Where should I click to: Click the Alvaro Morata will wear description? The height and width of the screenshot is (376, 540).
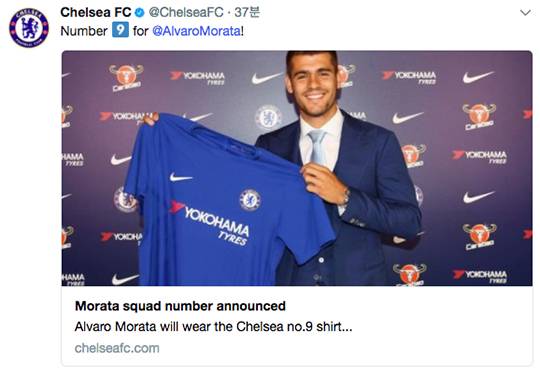pyautogui.click(x=213, y=326)
